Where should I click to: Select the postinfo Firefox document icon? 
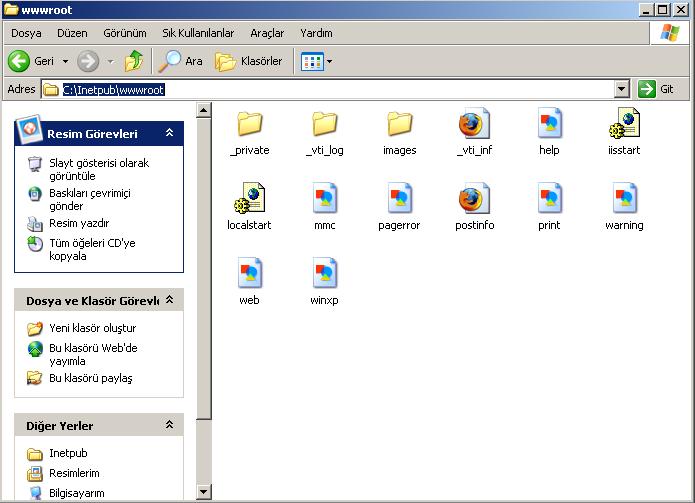(x=474, y=199)
